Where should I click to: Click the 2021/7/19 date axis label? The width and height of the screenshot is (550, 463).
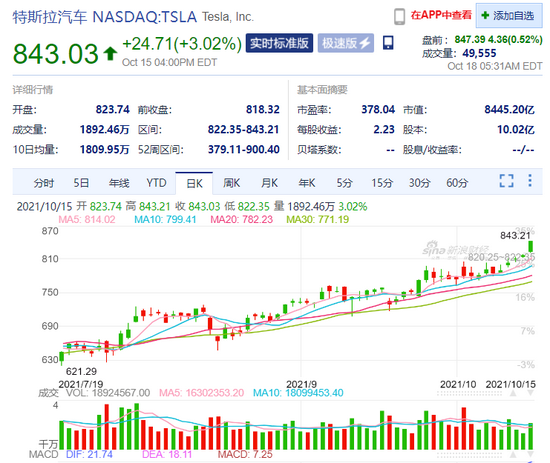pyautogui.click(x=81, y=384)
